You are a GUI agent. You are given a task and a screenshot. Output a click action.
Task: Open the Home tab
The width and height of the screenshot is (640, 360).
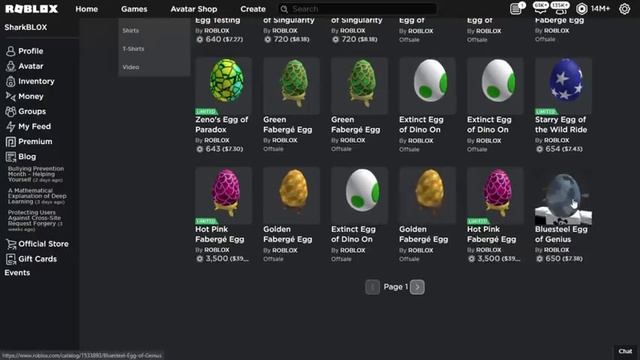[87, 9]
